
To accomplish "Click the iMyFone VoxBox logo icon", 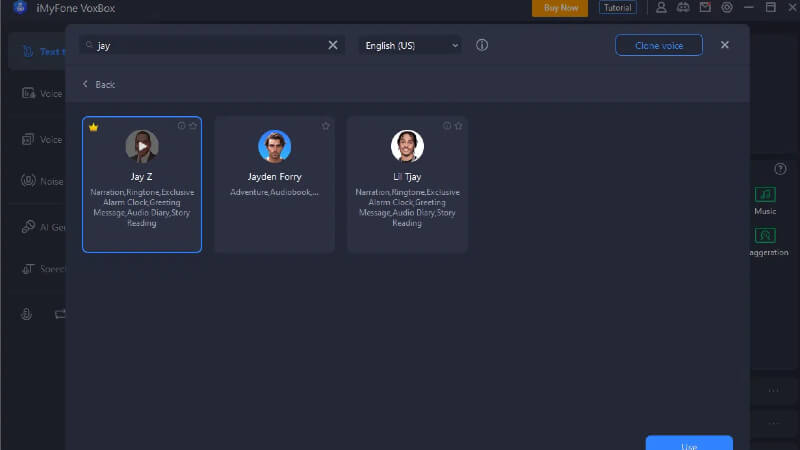I will pyautogui.click(x=20, y=7).
